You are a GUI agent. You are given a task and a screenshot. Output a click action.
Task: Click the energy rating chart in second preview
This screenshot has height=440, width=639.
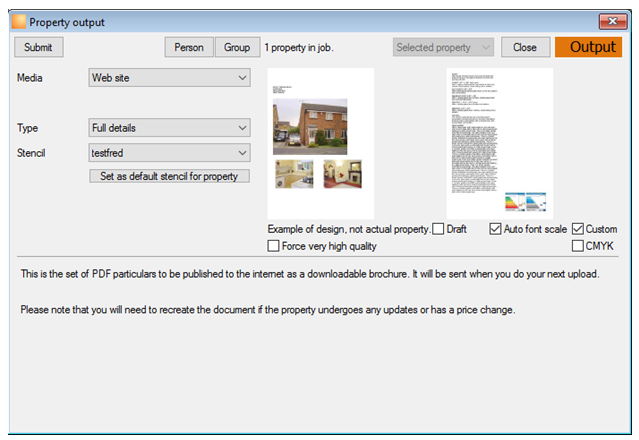click(525, 202)
